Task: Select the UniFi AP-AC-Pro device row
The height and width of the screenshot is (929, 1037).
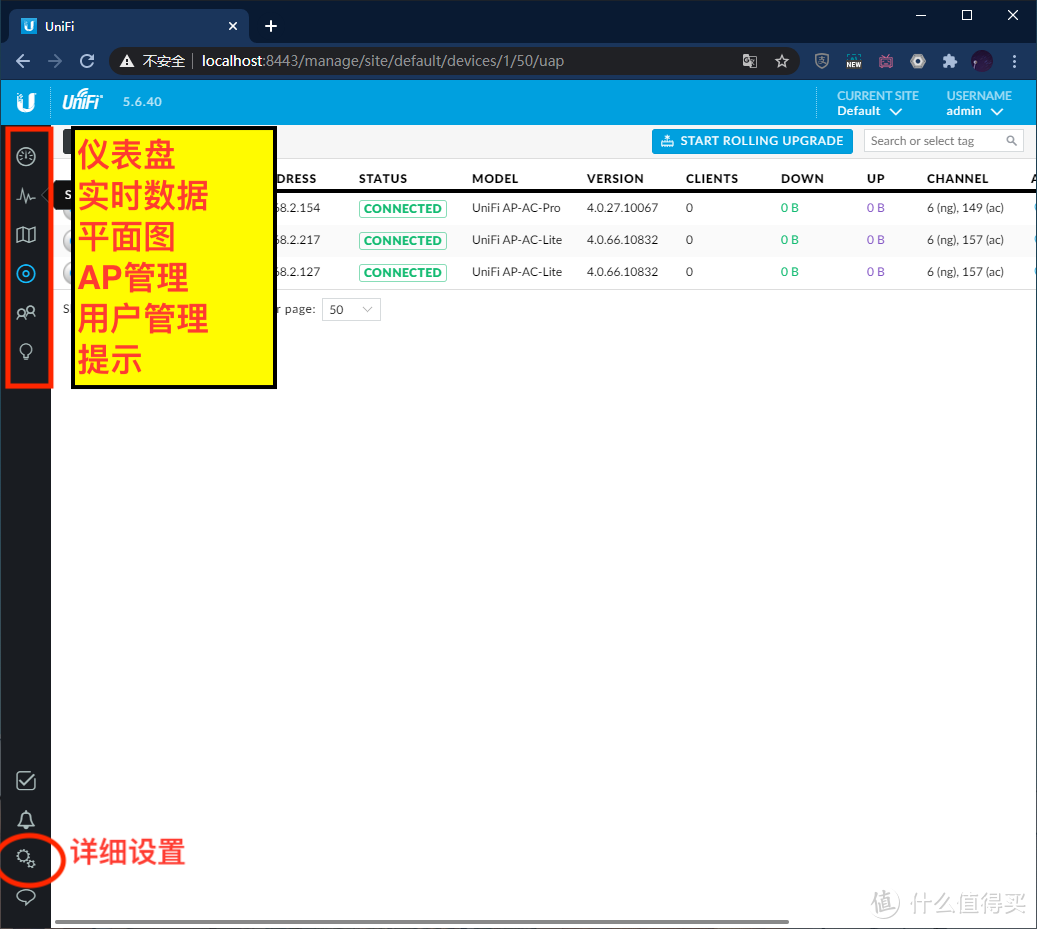Action: [x=544, y=208]
